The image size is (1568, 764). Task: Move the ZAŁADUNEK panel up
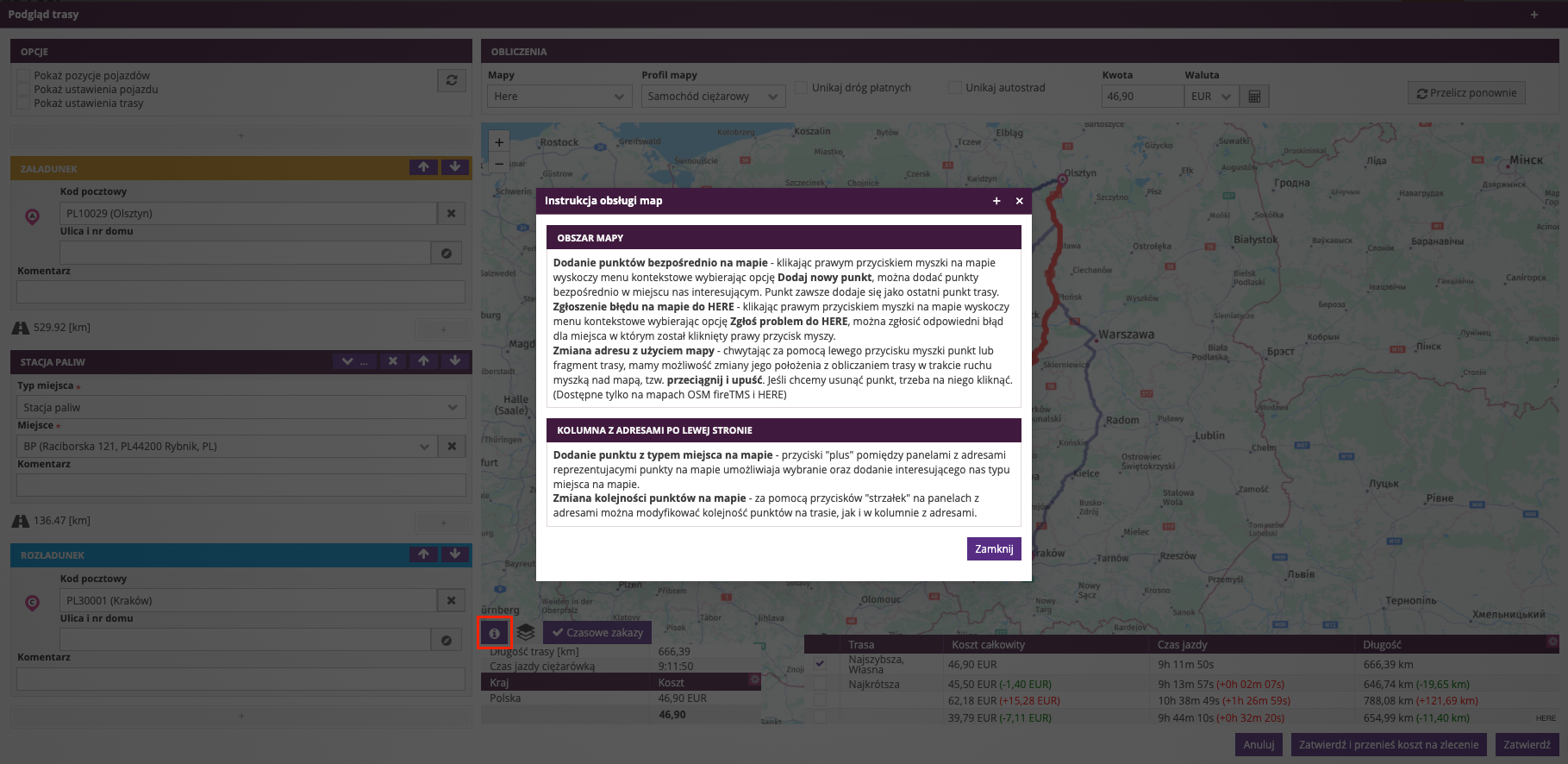(423, 167)
